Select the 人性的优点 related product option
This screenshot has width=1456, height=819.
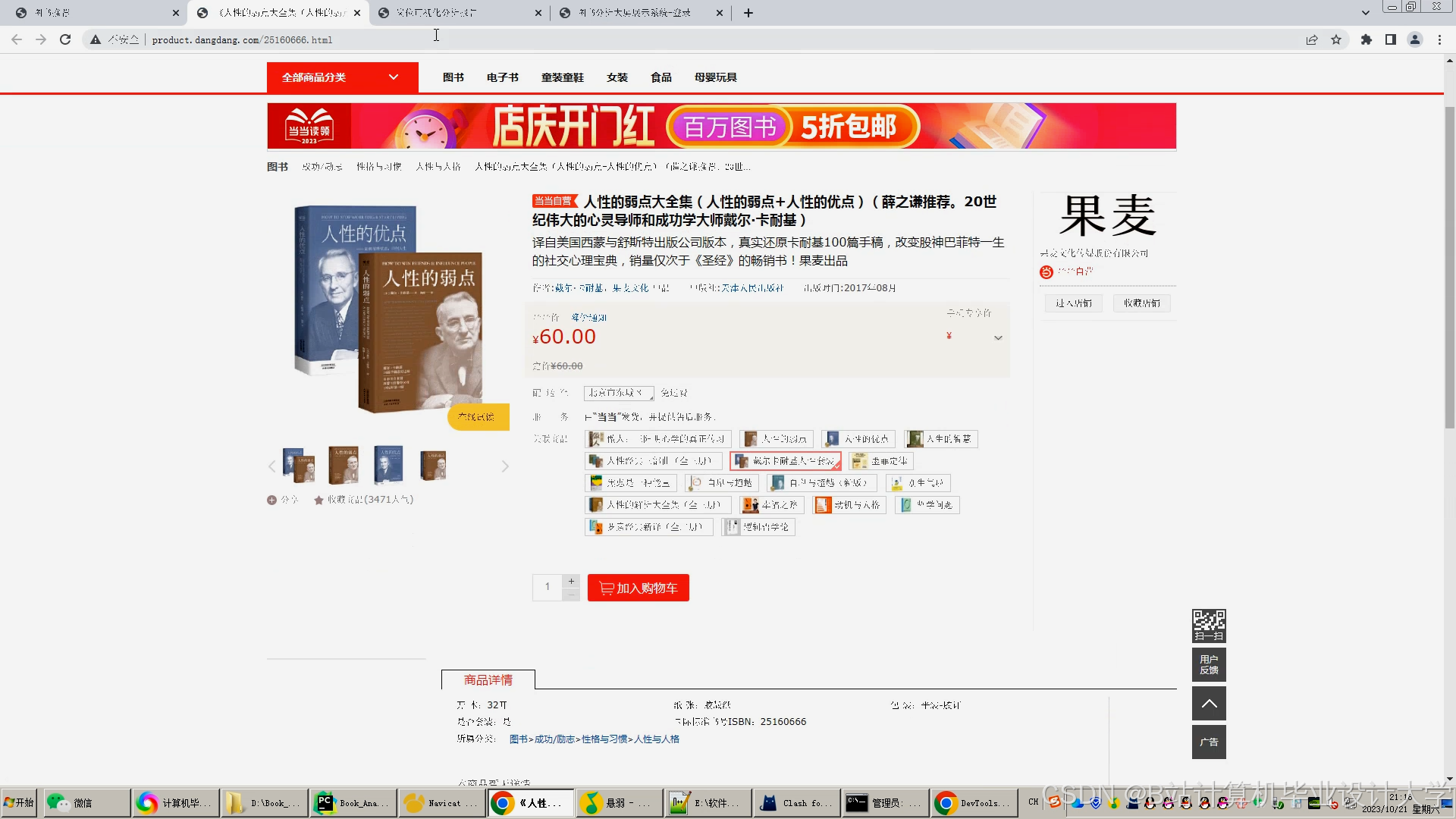pyautogui.click(x=858, y=439)
